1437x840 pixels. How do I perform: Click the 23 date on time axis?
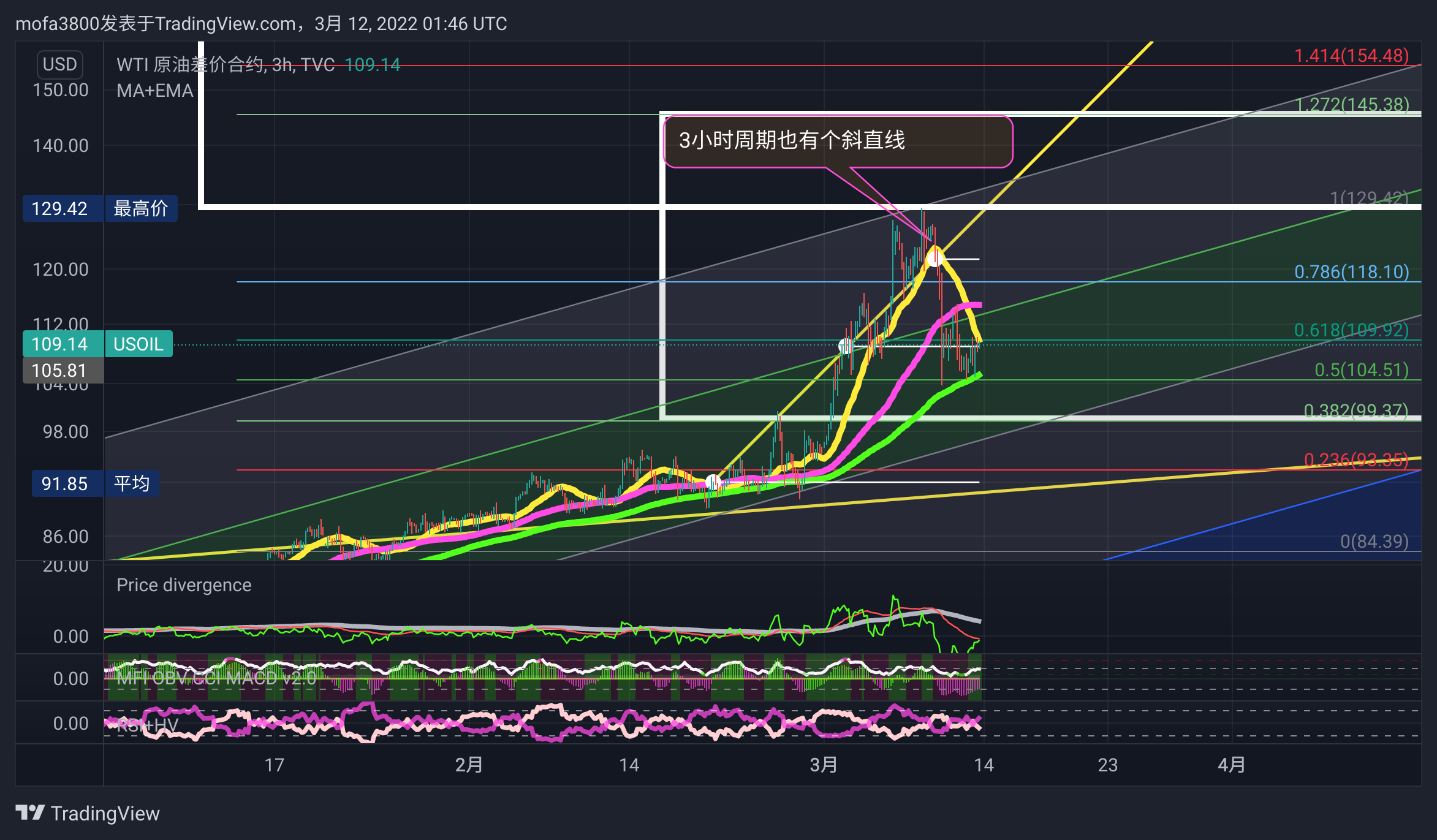click(x=1108, y=765)
